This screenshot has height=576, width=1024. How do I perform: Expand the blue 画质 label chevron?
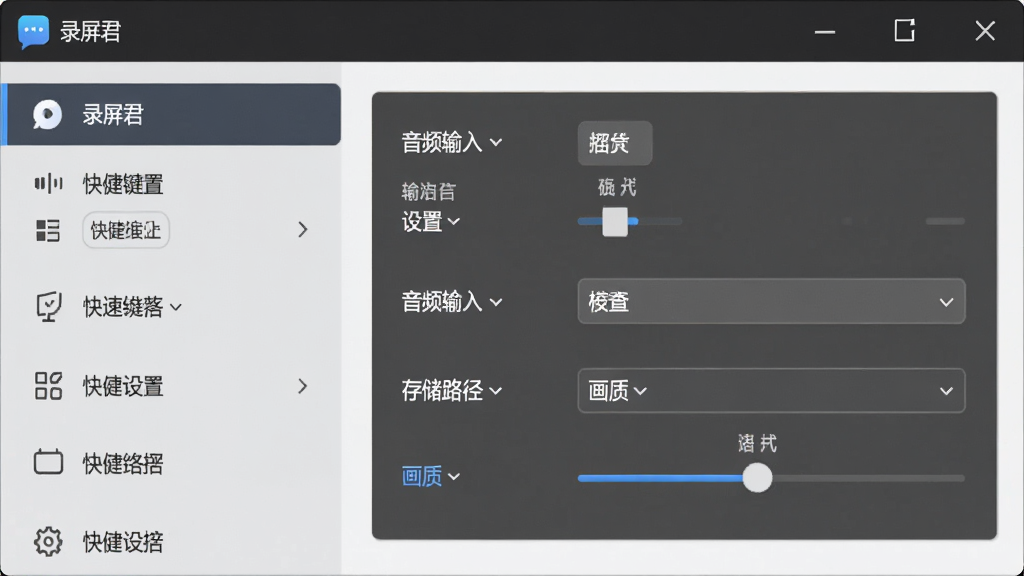coord(454,477)
